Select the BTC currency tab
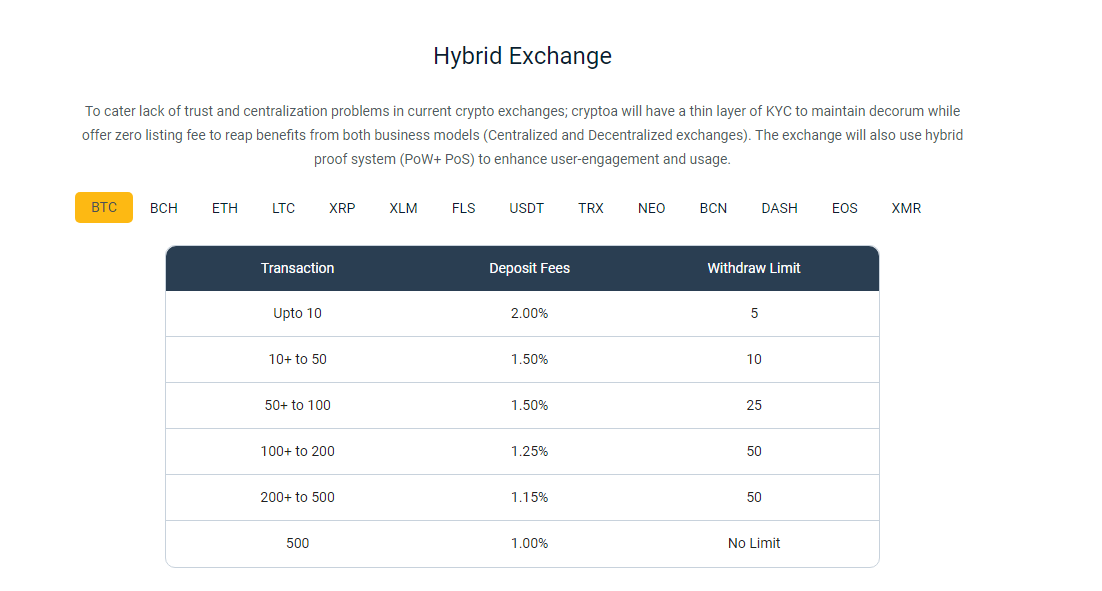Screen dimensions: 1102x591 click(104, 208)
